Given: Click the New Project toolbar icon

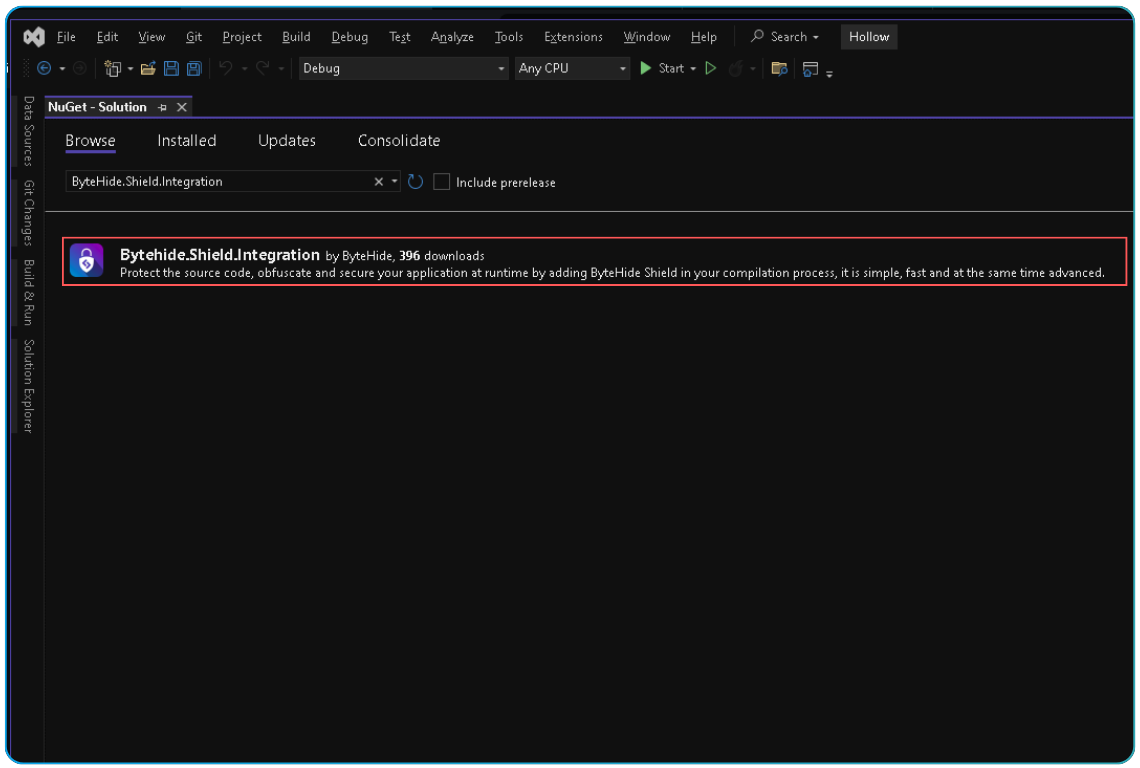Looking at the screenshot, I should pos(112,68).
